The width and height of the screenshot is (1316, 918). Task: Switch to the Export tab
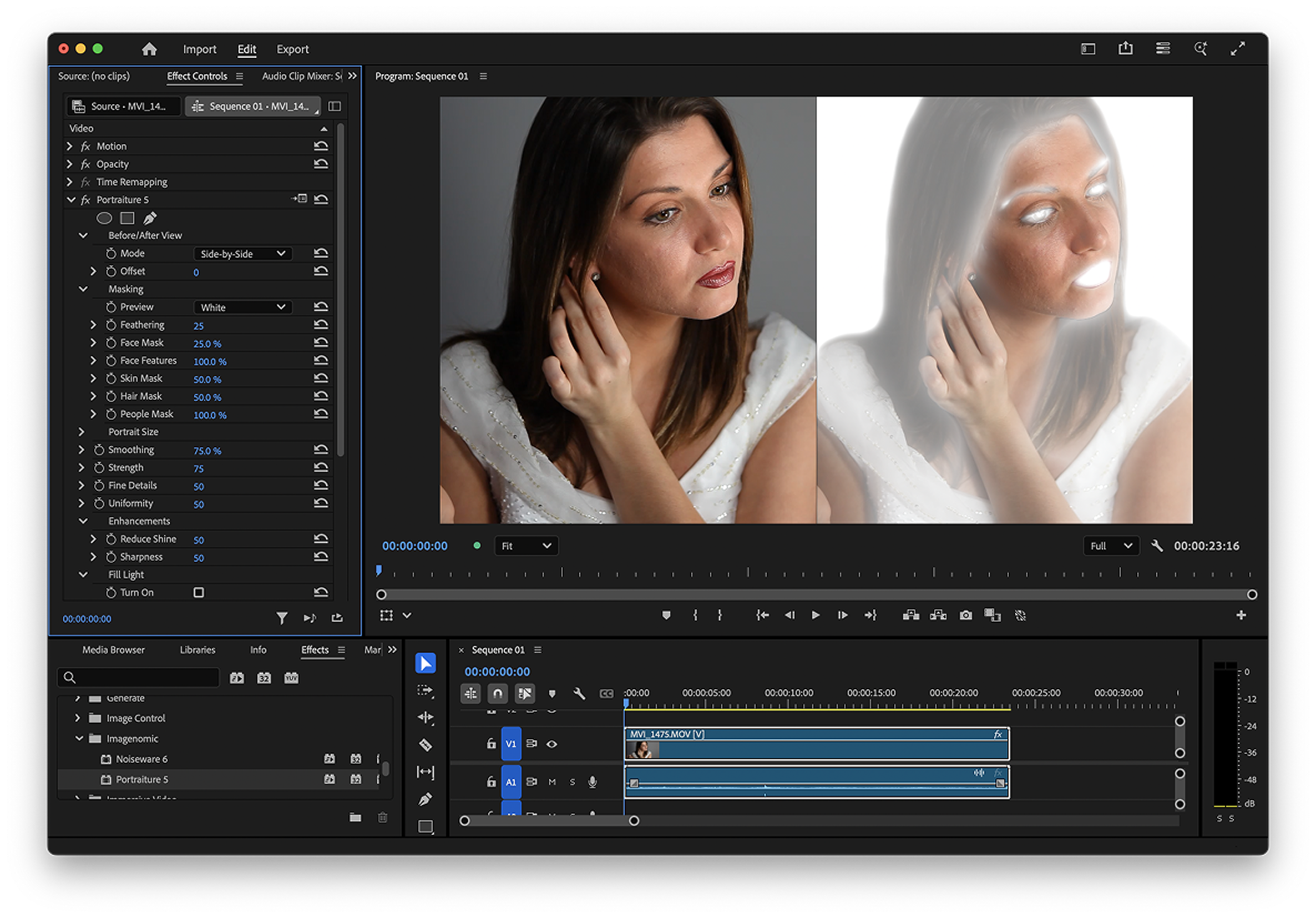292,49
